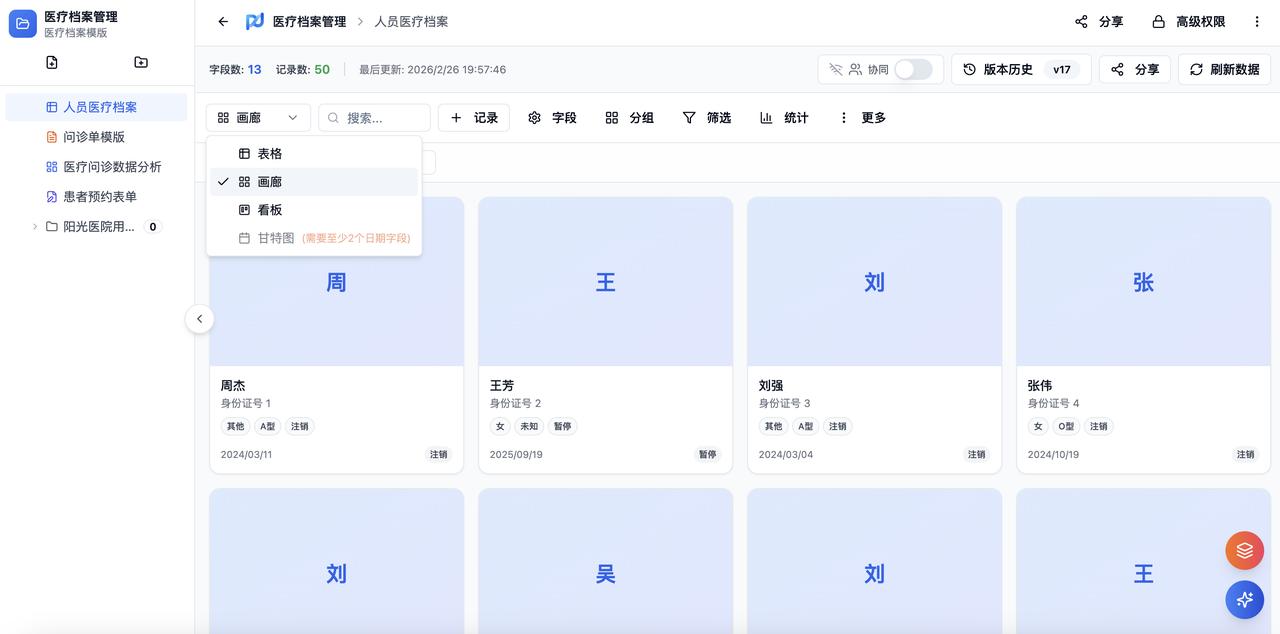This screenshot has width=1280, height=634.
Task: Click the back arrow in header
Action: click(x=223, y=21)
